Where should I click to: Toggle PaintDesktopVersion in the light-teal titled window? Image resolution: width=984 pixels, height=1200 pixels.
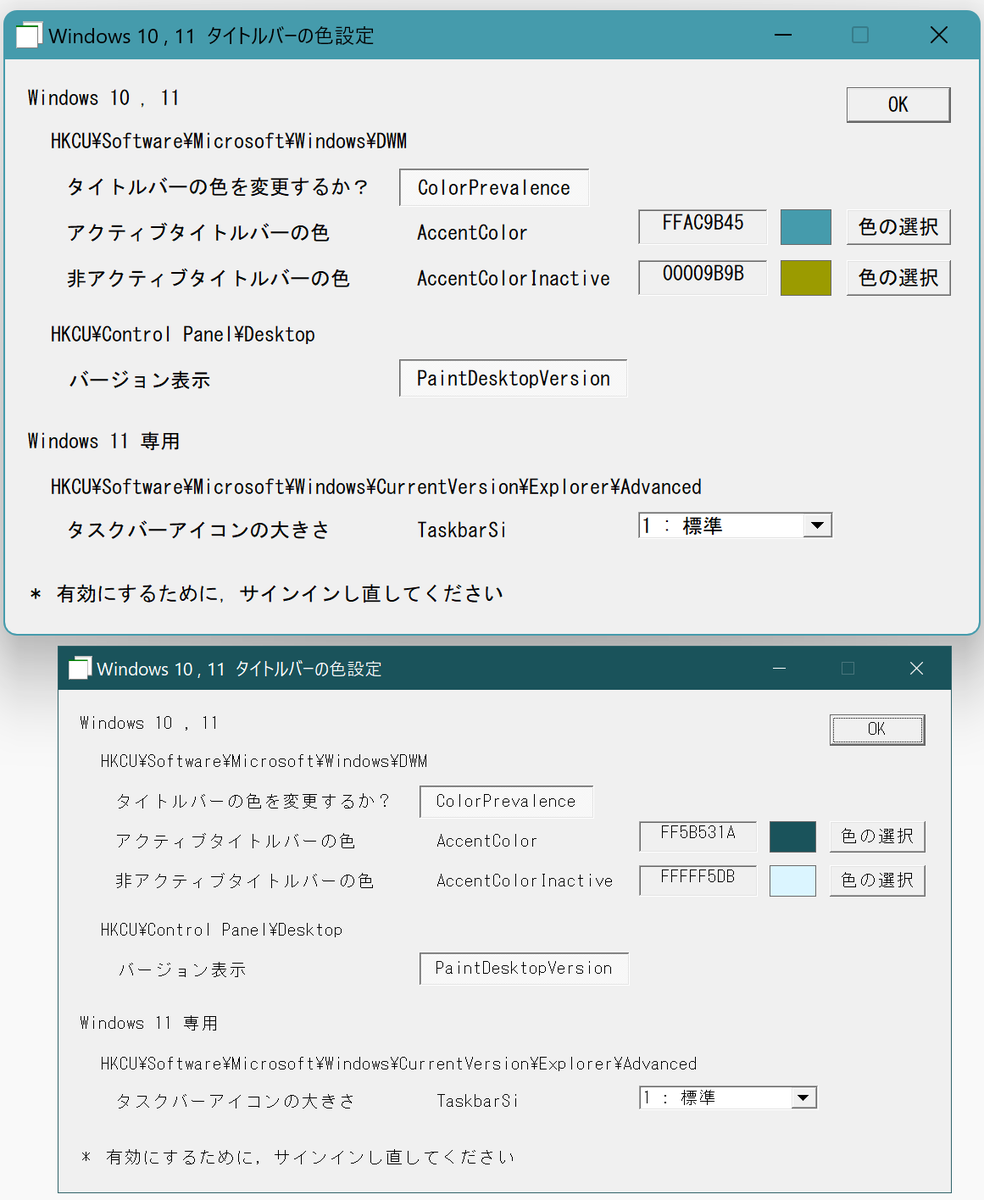[513, 379]
